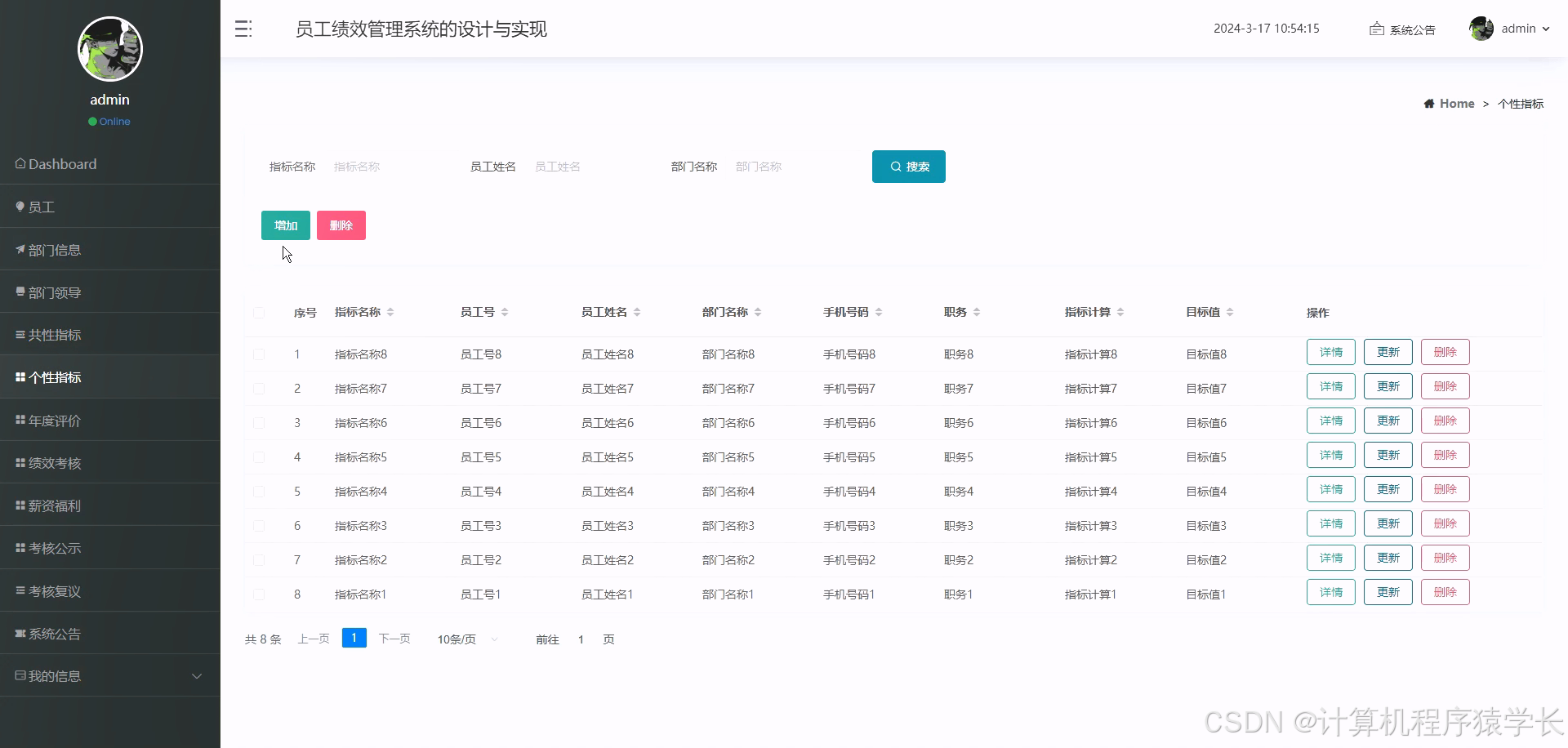Click the 系统公告 sidebar icon
1568x748 pixels.
click(20, 633)
